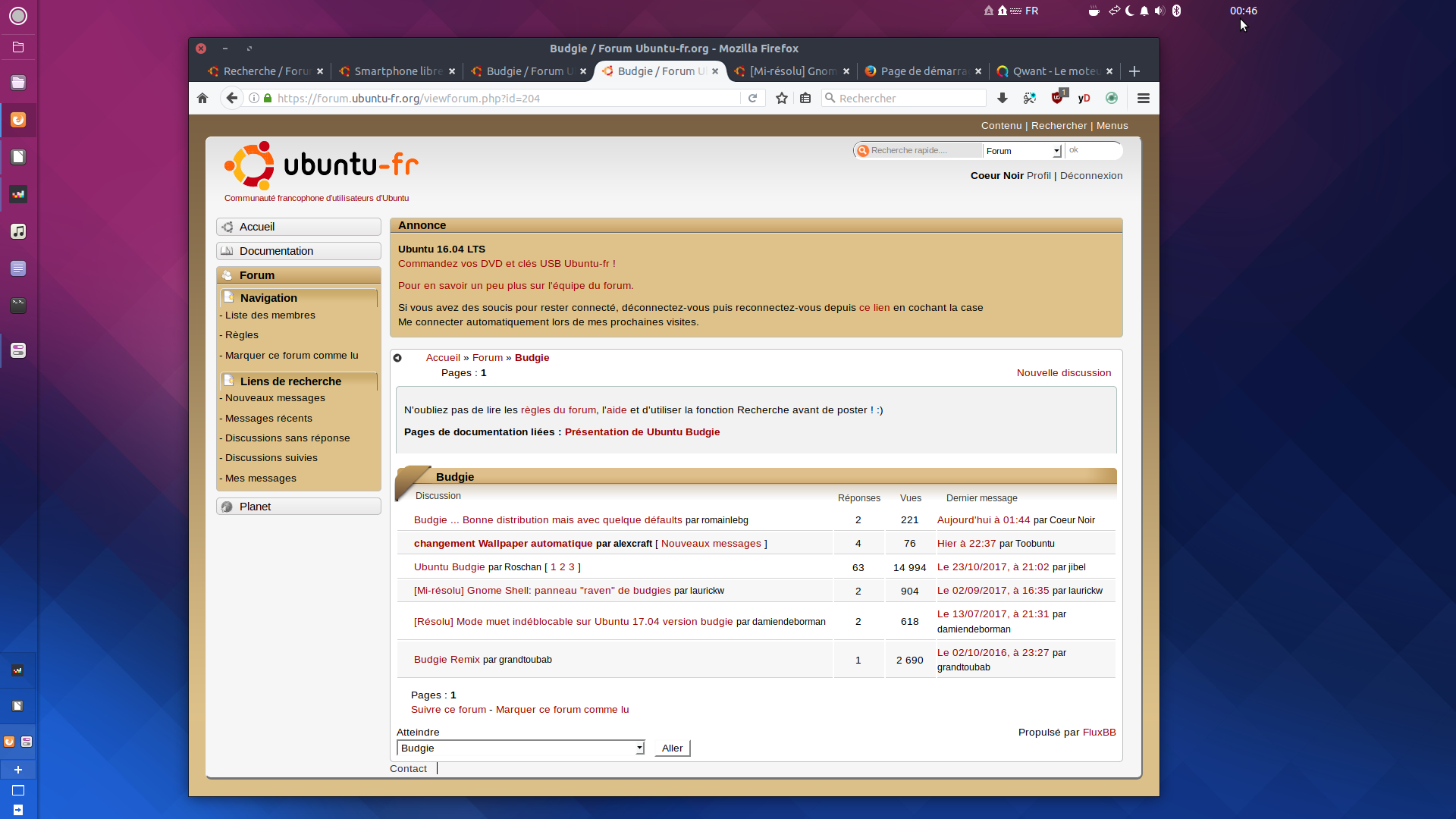
Task: Launch Terminal from the dock
Action: tap(18, 306)
